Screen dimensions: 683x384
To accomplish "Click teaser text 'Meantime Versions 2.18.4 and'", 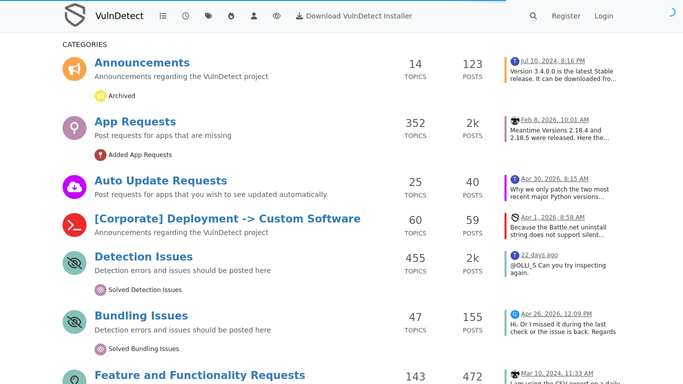I will coord(555,130).
